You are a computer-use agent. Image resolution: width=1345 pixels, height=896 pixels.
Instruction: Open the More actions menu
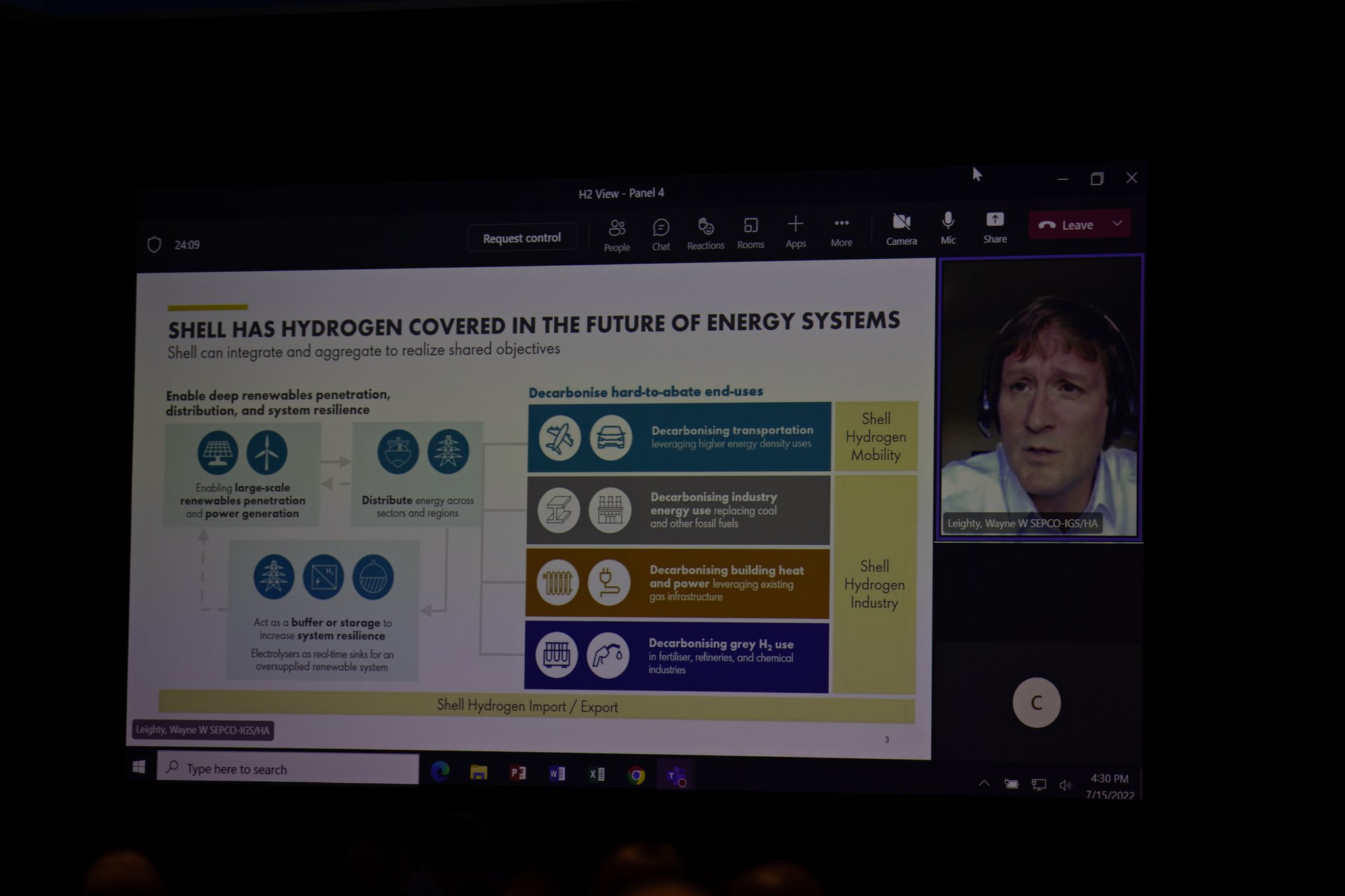coord(841,231)
